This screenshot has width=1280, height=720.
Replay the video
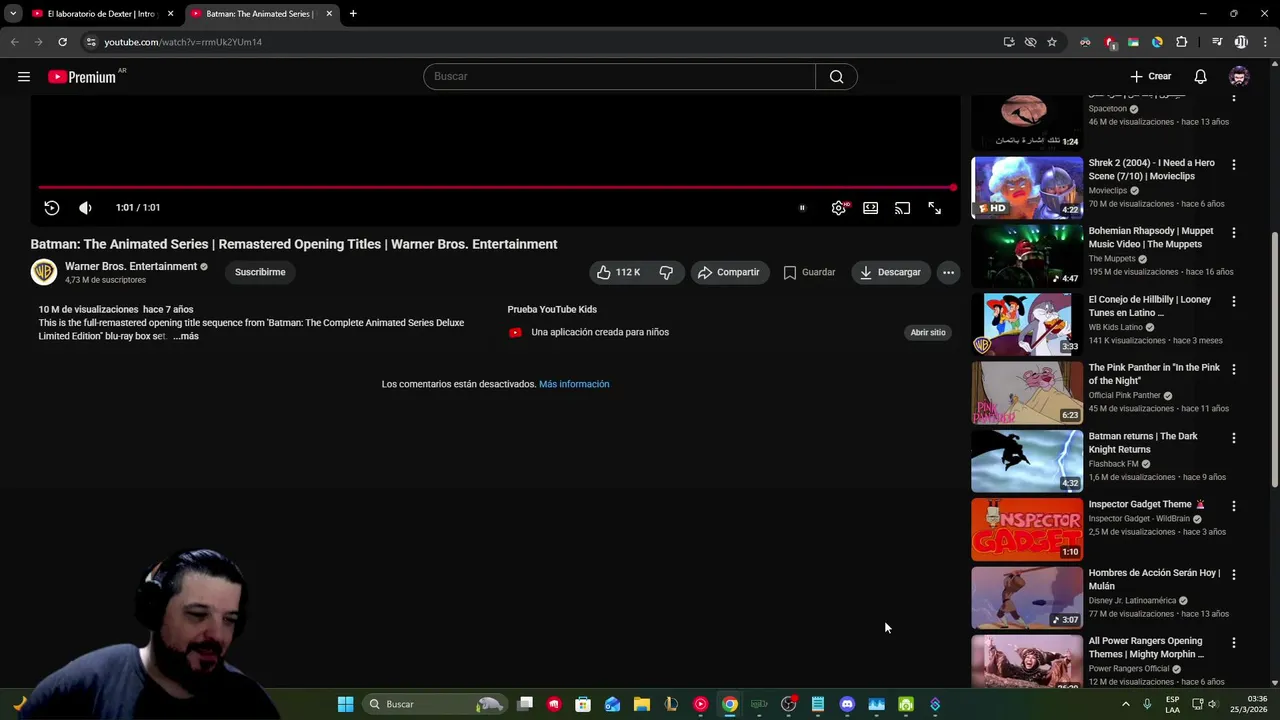tap(52, 208)
